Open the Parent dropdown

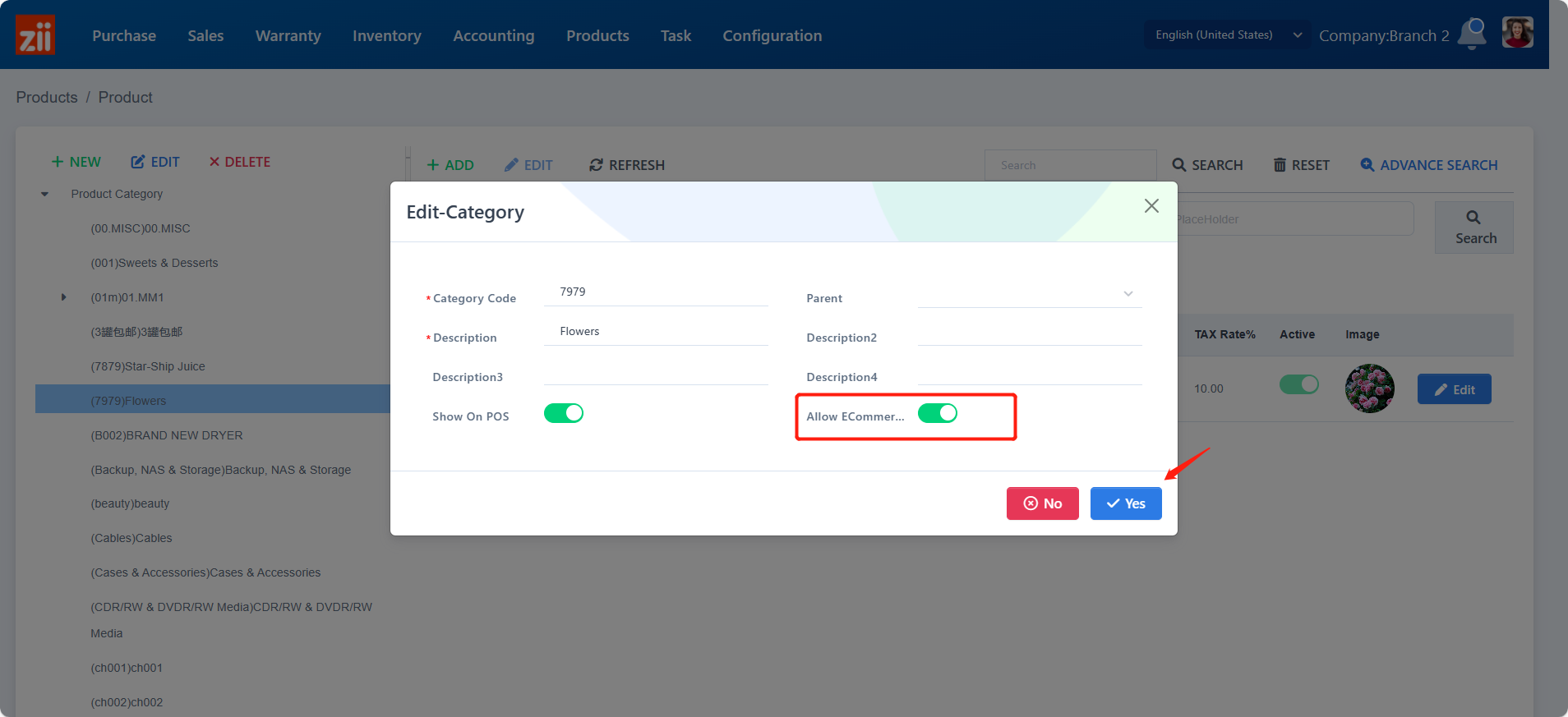coord(1029,294)
